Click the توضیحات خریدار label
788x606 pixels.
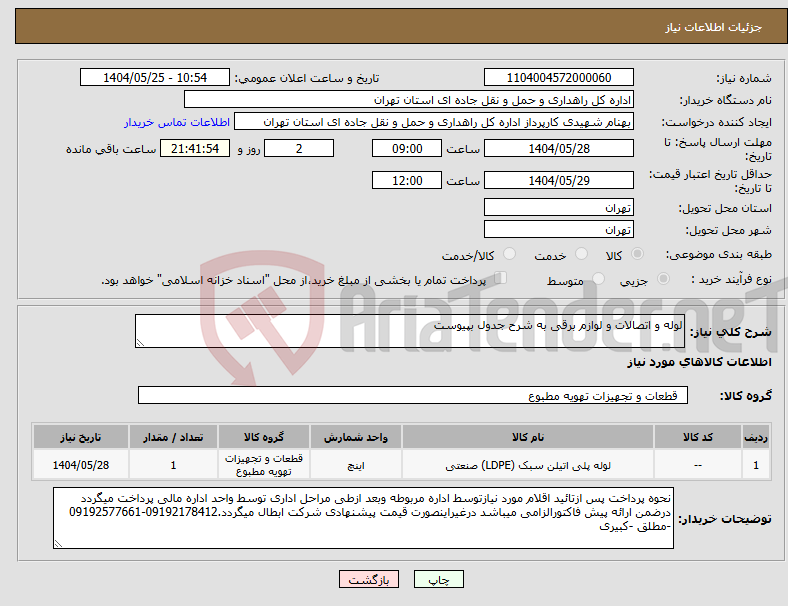(x=725, y=519)
